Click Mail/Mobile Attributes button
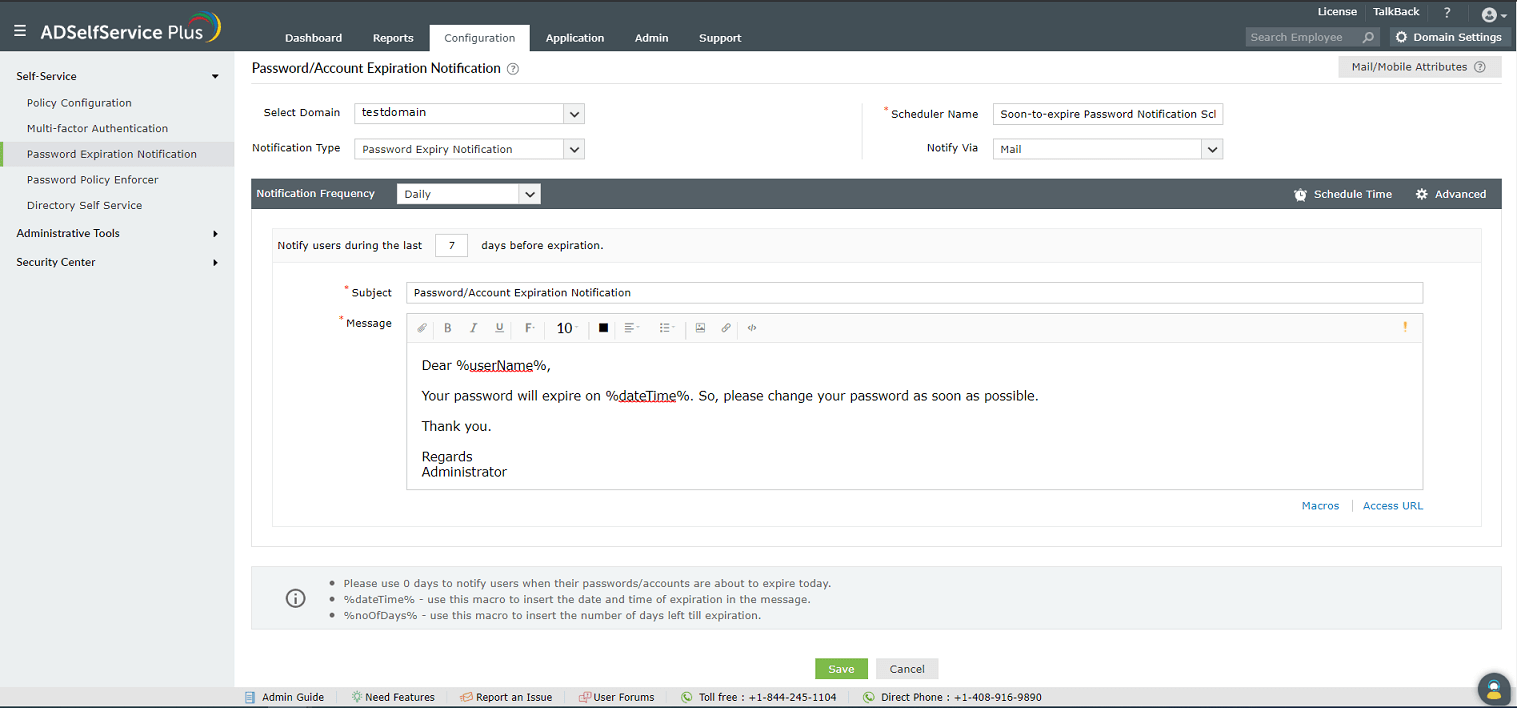Image resolution: width=1517 pixels, height=708 pixels. [x=1419, y=67]
